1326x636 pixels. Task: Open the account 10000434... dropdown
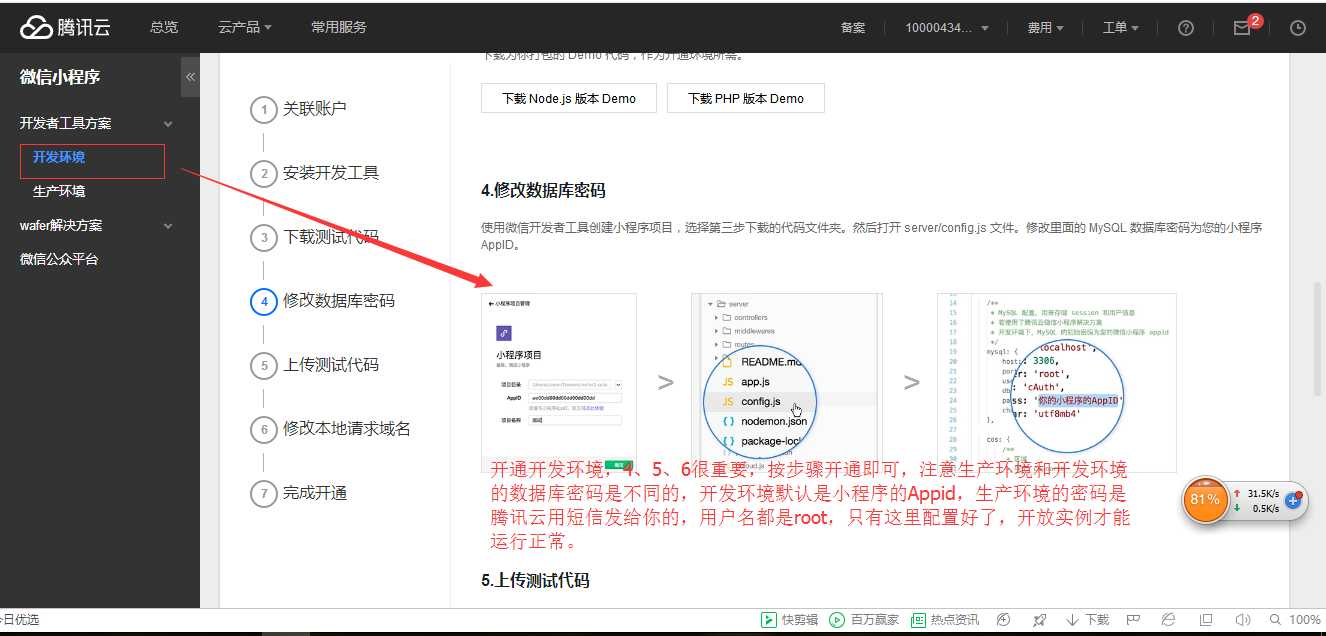[x=947, y=28]
